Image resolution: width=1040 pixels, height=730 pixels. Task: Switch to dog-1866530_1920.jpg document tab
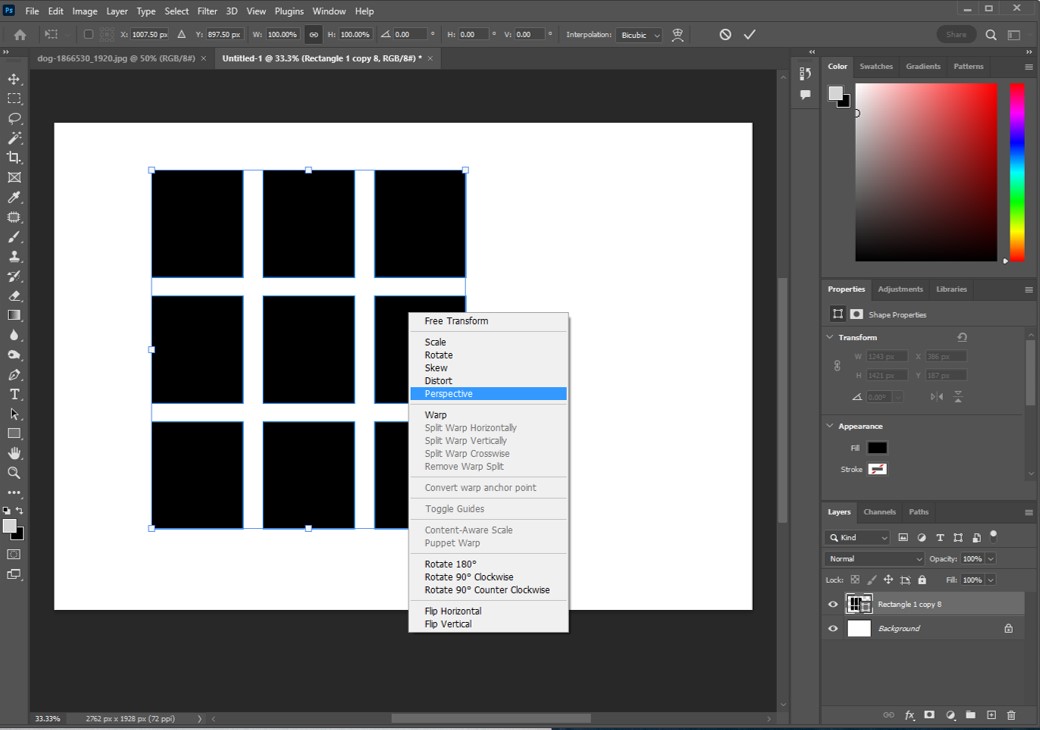[x=116, y=58]
